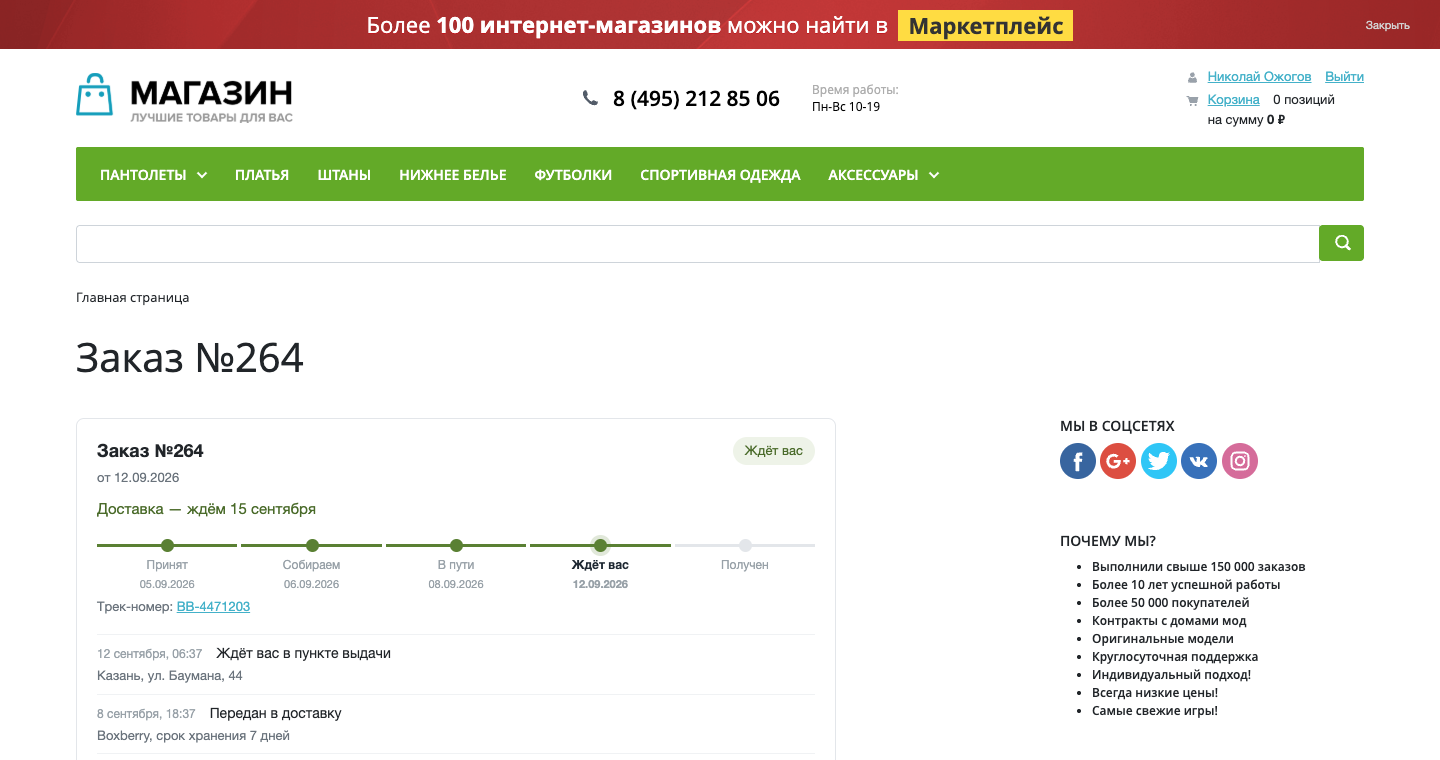Screen dimensions: 1440x760
Task: Go to Главная страница breadcrumb
Action: point(132,298)
